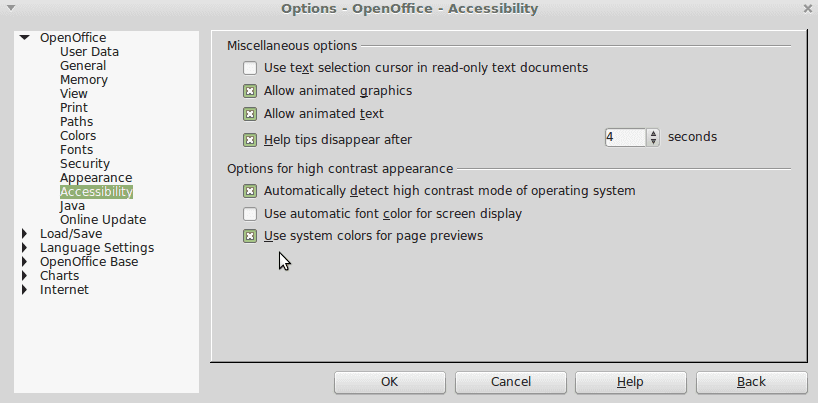Uncheck Use system colors for page previews
The height and width of the screenshot is (403, 818).
250,237
